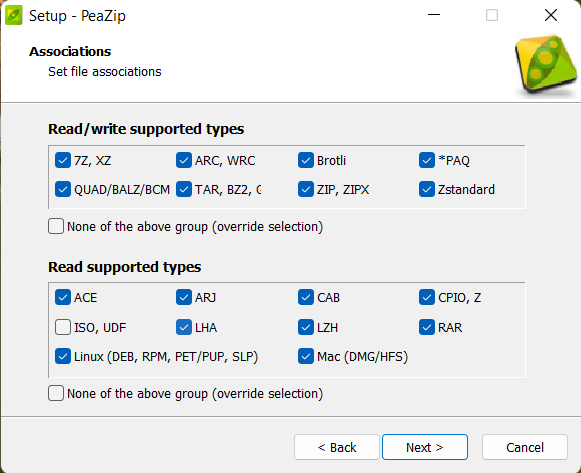Uncheck the LHA checkbox

click(x=184, y=327)
